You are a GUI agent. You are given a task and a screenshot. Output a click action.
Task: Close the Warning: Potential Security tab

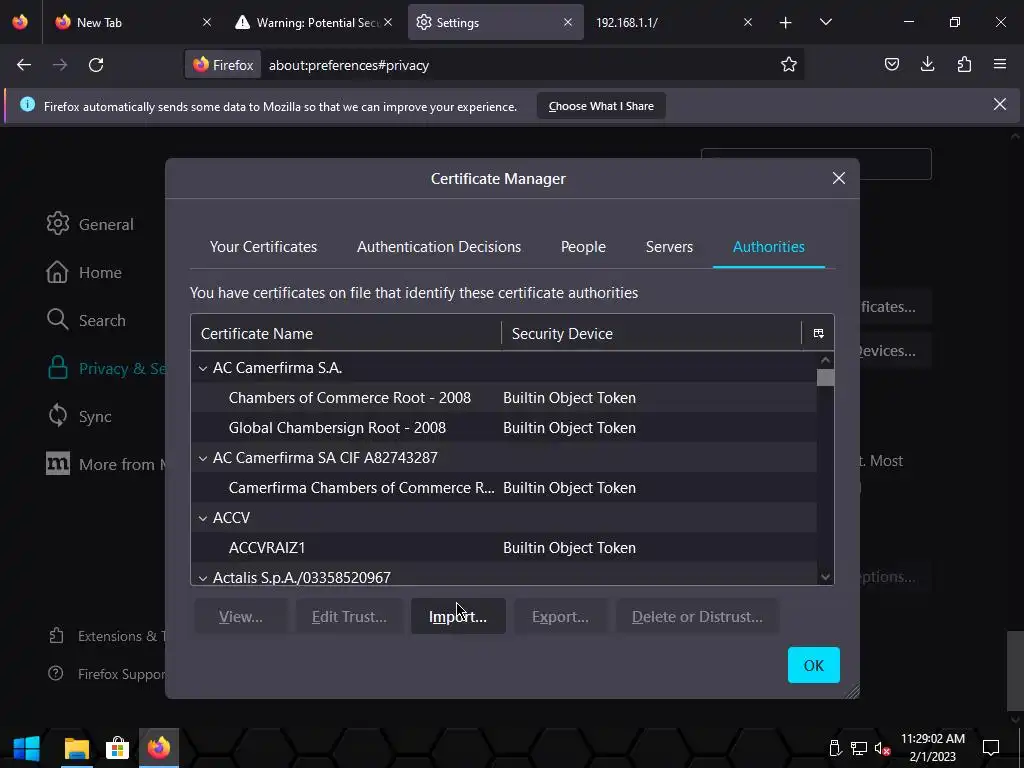pyautogui.click(x=388, y=22)
